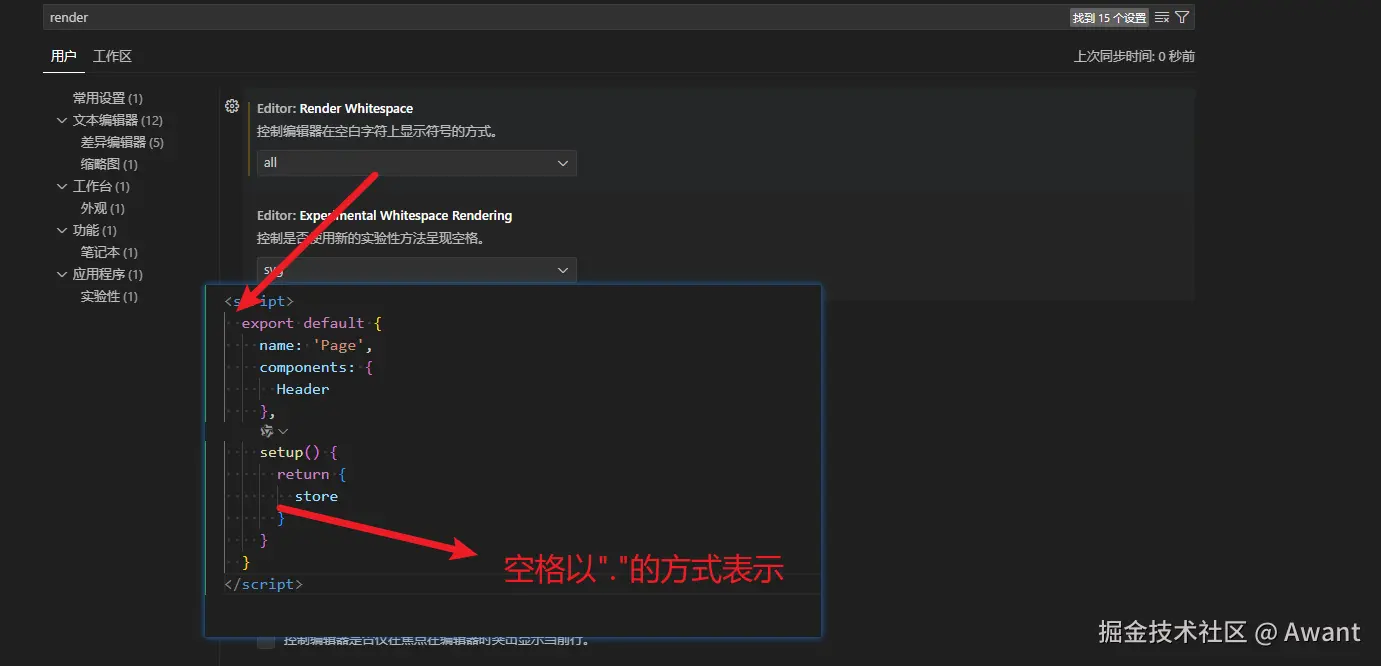Switch to the 用户 settings tab
Image resolution: width=1381 pixels, height=666 pixels.
pyautogui.click(x=63, y=56)
